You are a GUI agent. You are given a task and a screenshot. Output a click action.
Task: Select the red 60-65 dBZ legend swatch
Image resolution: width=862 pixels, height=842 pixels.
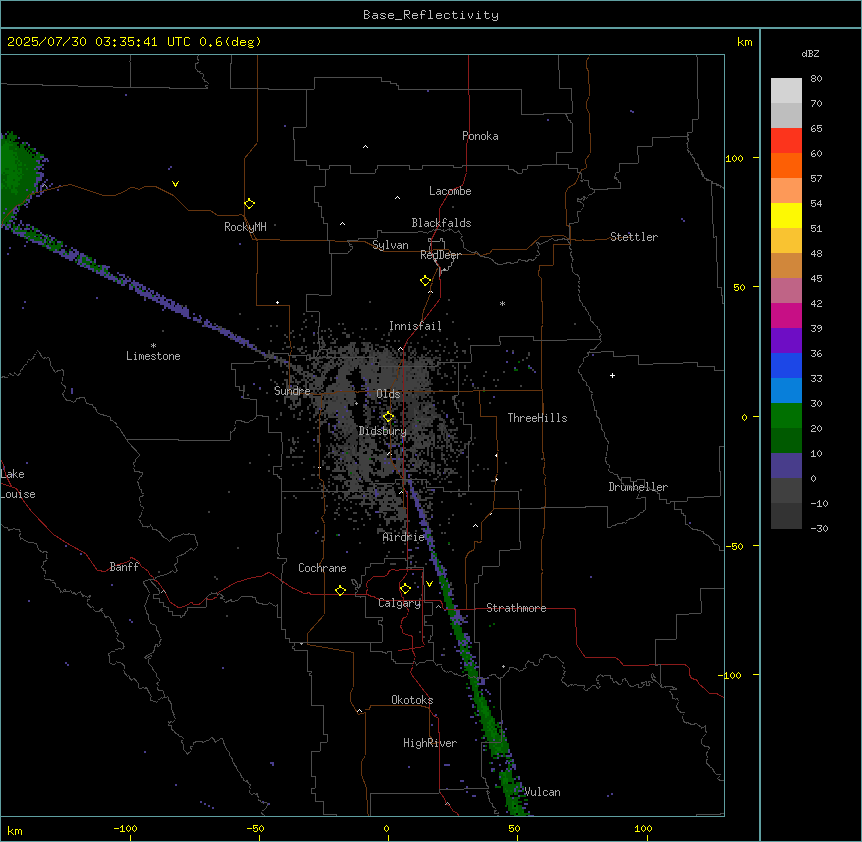pos(786,141)
